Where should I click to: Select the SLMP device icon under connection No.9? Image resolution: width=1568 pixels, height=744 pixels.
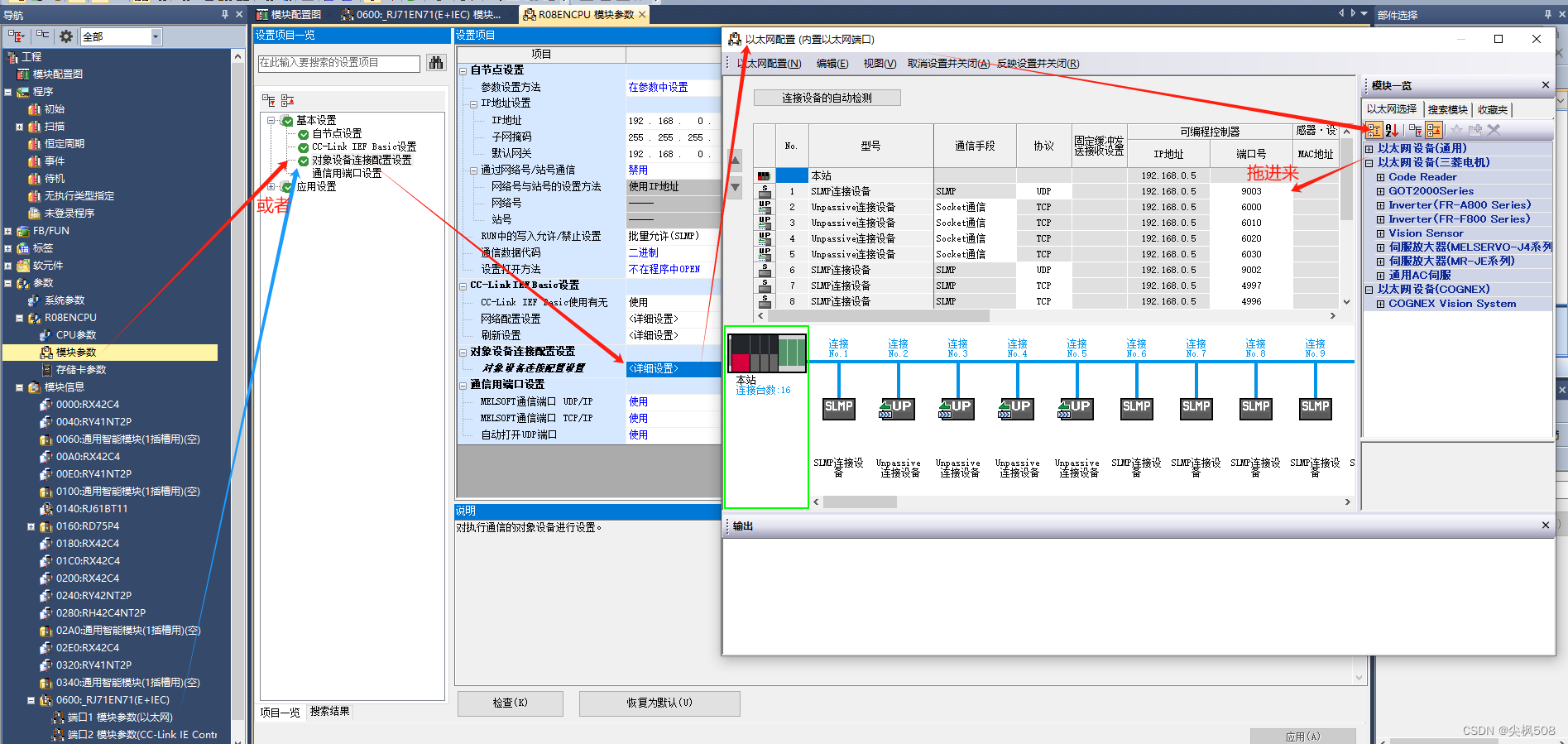coord(1316,408)
